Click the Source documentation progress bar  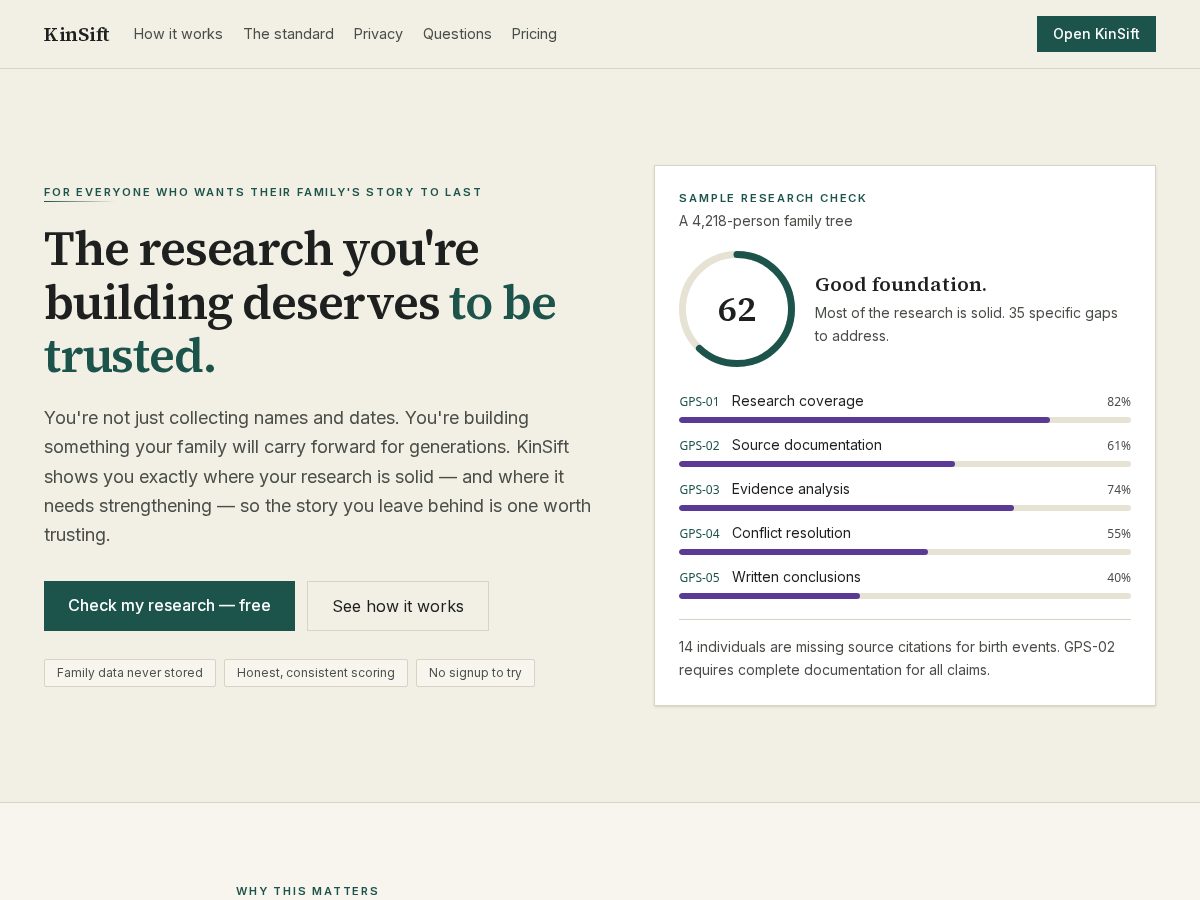pyautogui.click(x=905, y=464)
